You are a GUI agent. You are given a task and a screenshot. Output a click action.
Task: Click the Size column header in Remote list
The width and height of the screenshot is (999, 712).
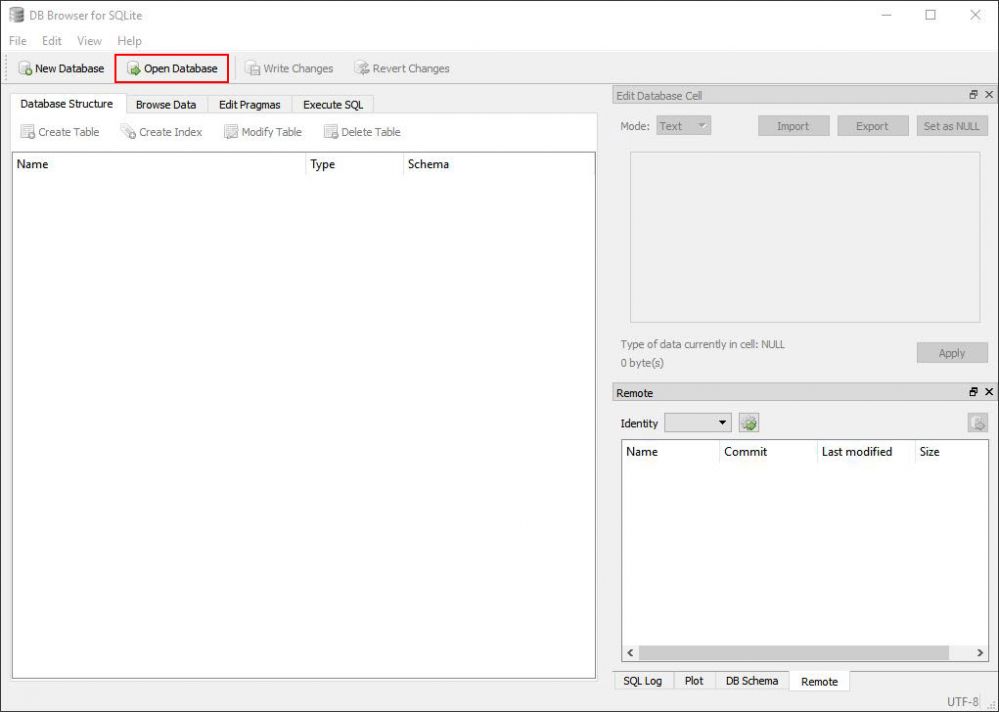951,452
